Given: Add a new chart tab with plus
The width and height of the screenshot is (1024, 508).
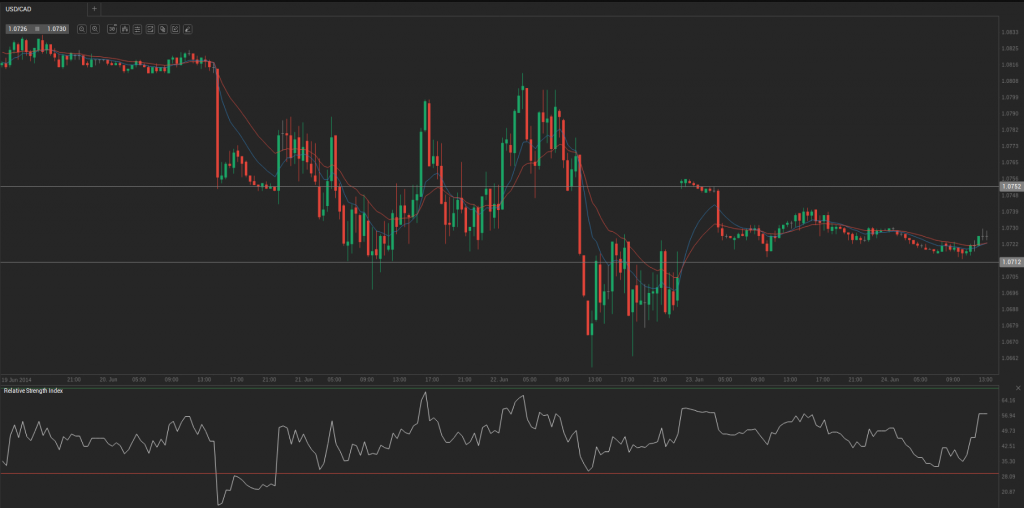Looking at the screenshot, I should point(94,8).
